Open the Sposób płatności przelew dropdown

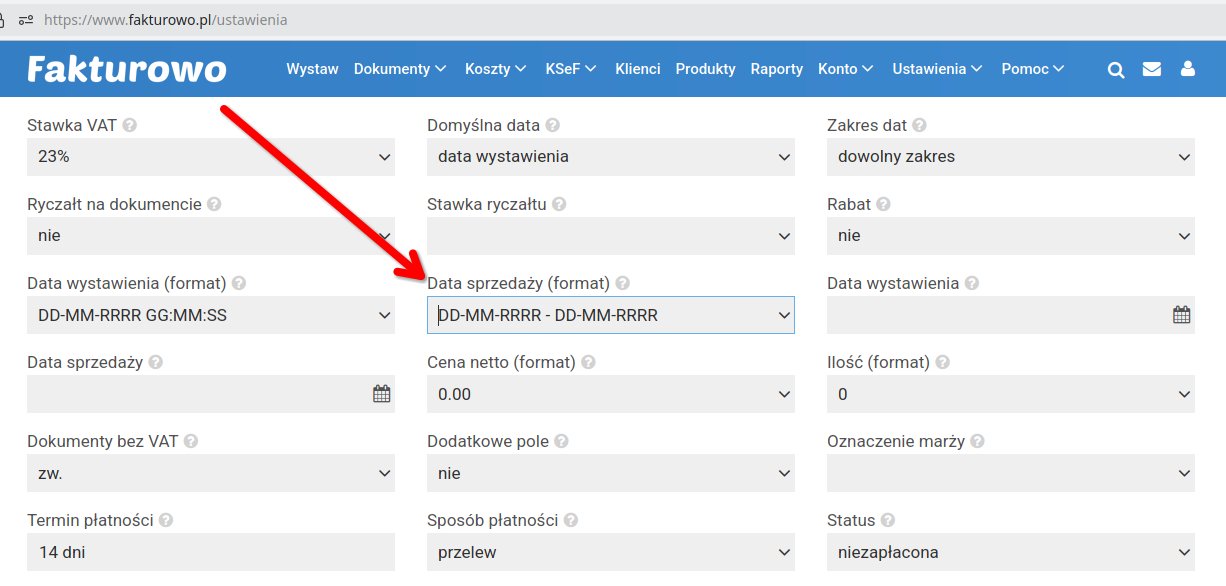pyautogui.click(x=611, y=552)
